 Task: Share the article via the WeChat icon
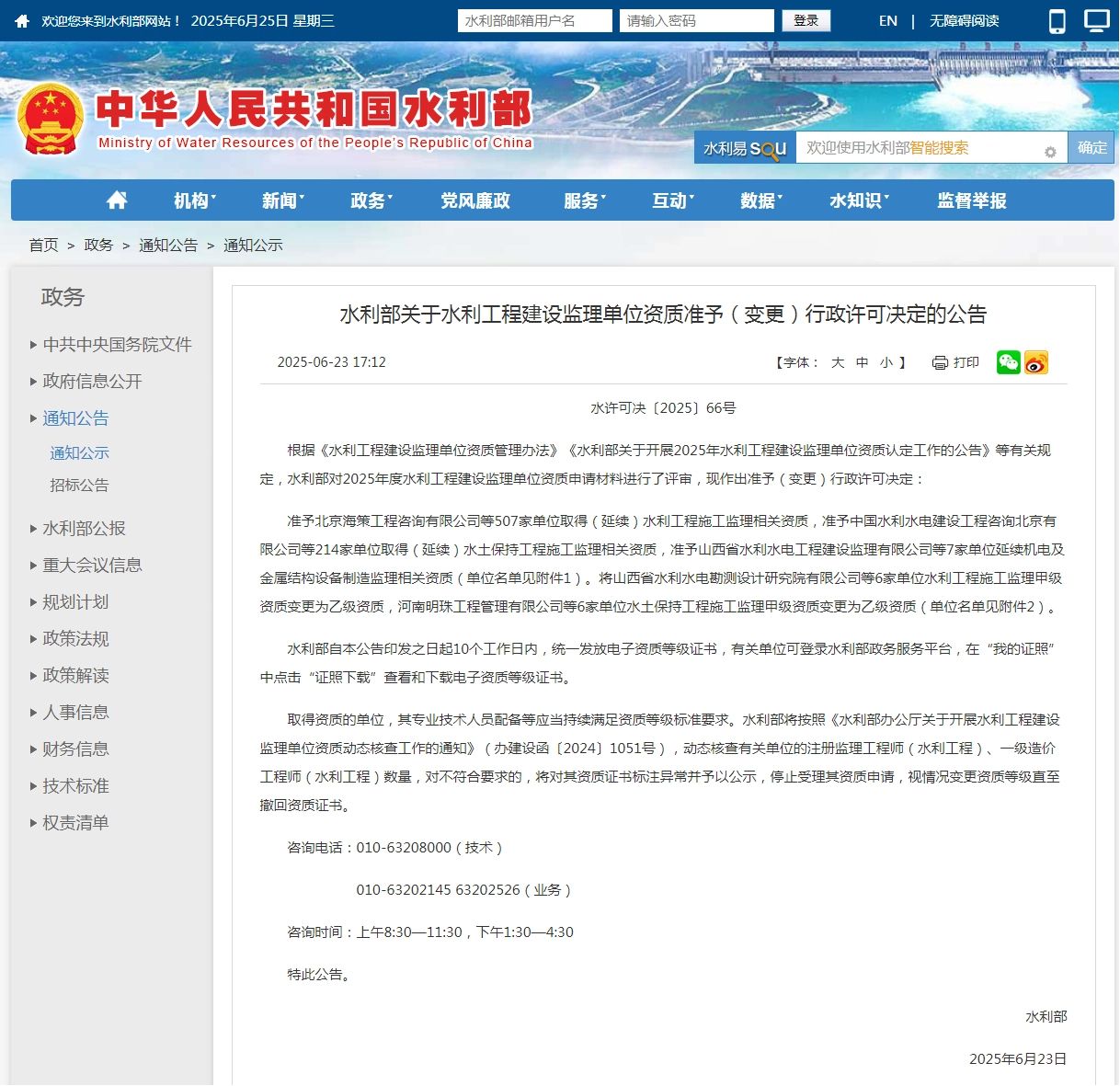coord(1008,362)
